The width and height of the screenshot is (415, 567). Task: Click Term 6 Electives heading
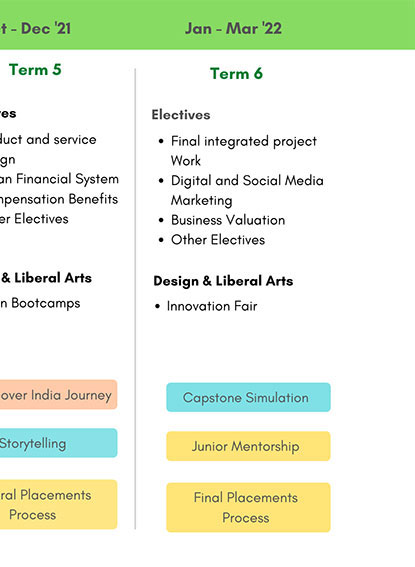click(x=181, y=115)
